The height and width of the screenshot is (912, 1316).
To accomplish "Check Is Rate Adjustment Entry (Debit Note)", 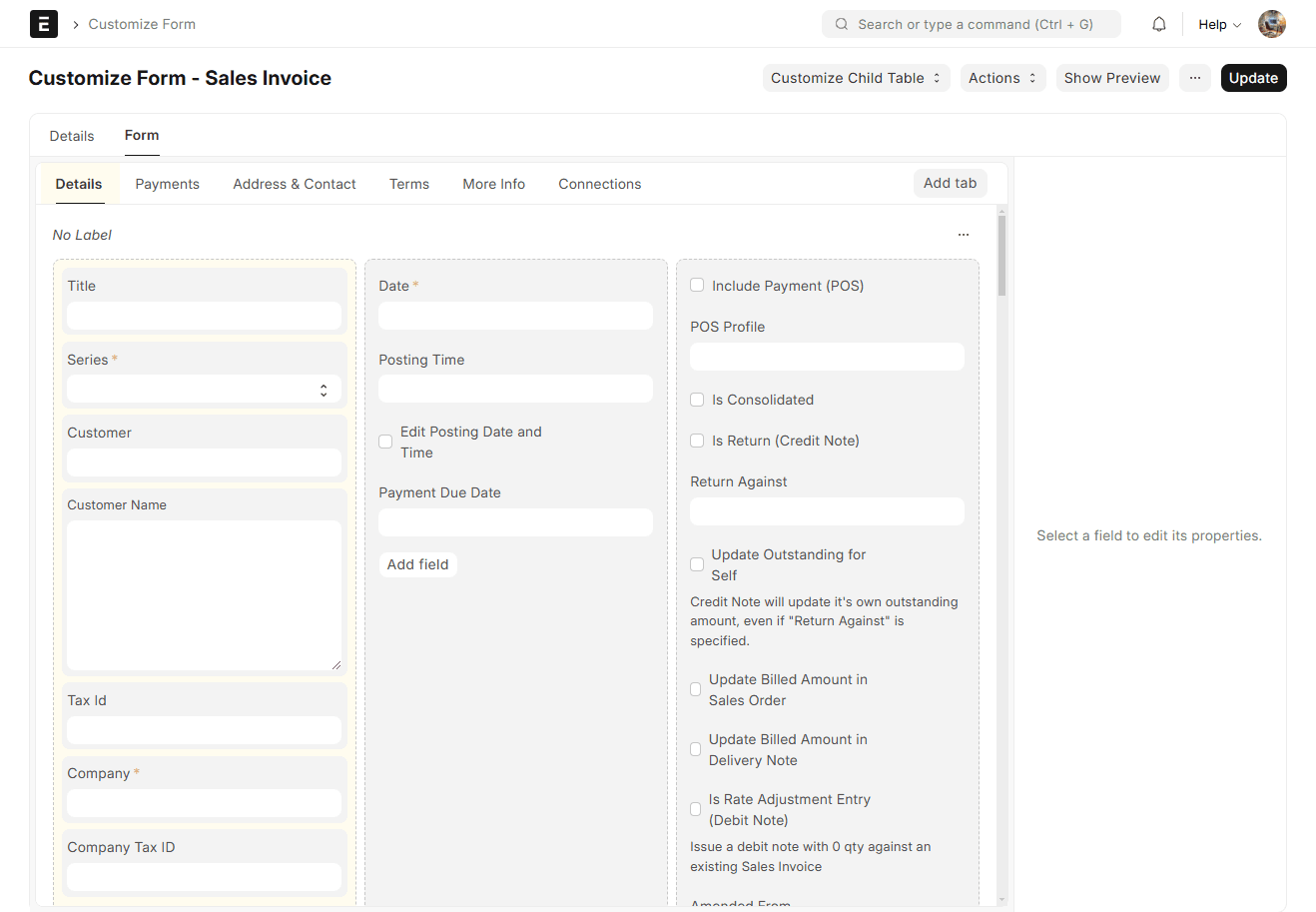I will pos(696,809).
